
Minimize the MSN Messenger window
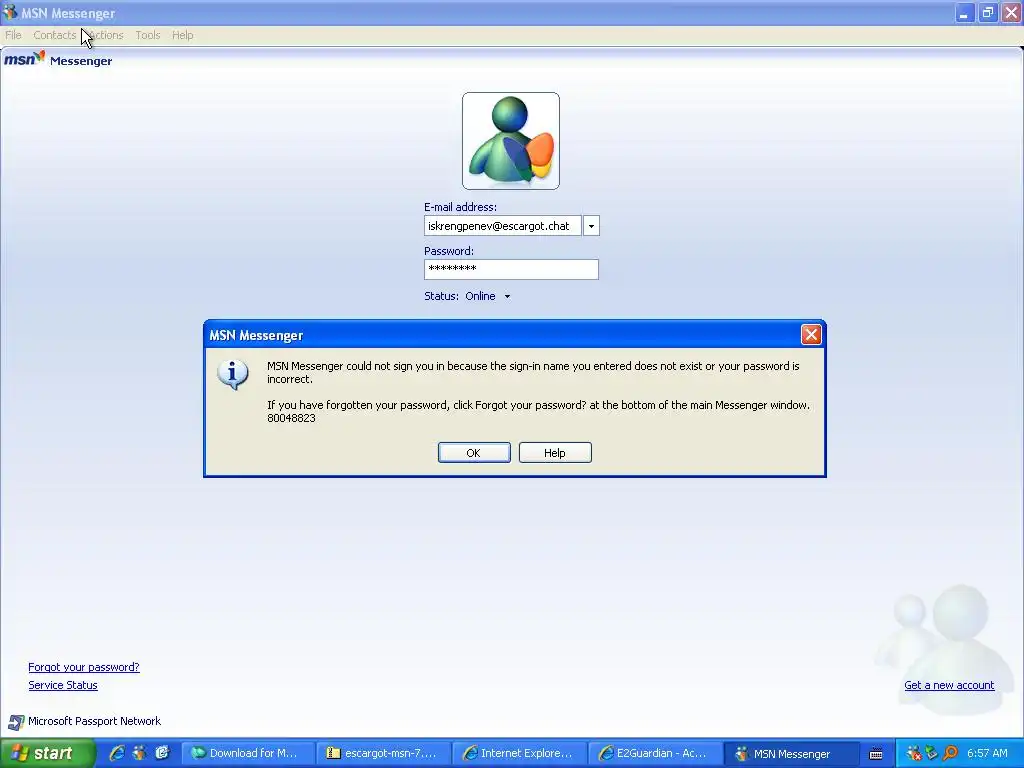coord(964,13)
